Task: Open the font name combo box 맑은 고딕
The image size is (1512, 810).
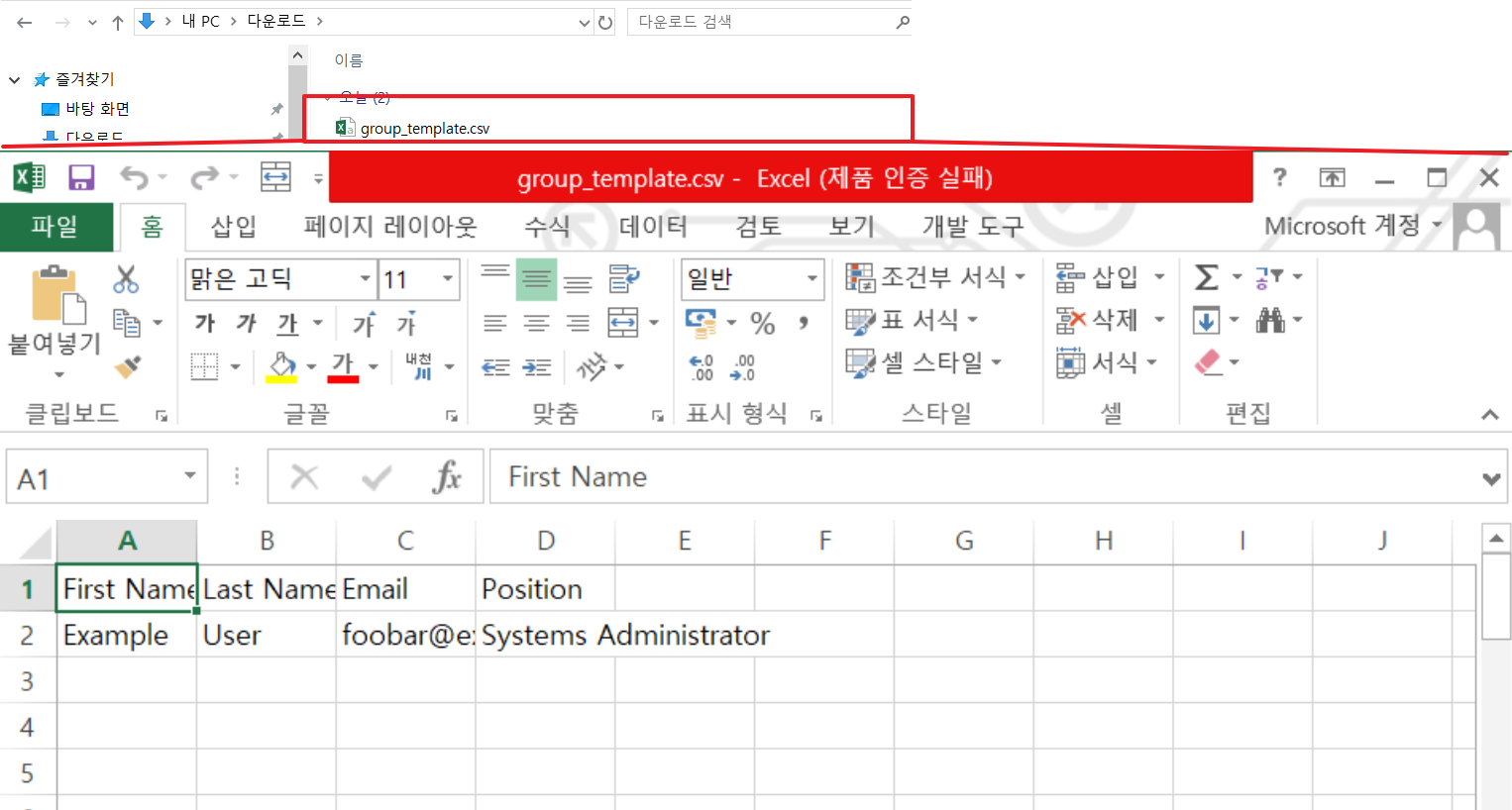Action: click(280, 279)
